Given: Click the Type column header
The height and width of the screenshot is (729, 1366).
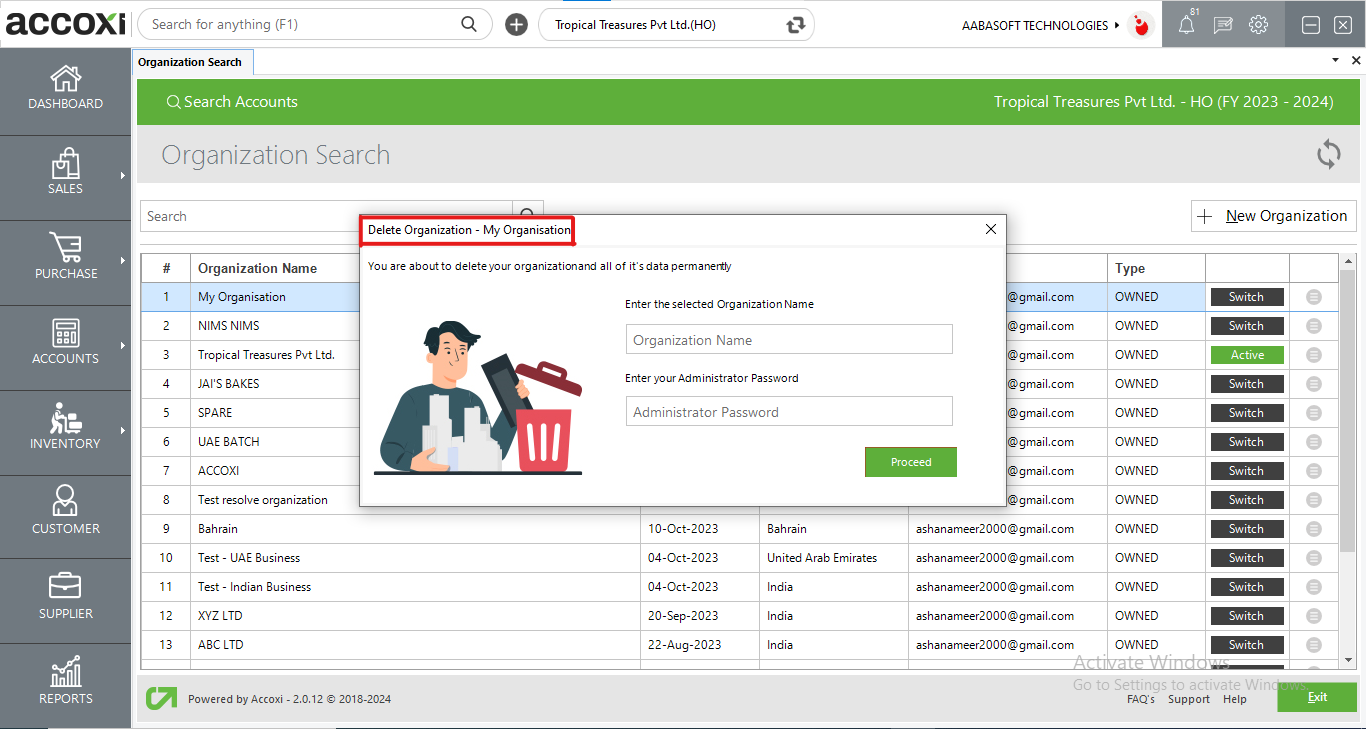Looking at the screenshot, I should [x=1130, y=268].
